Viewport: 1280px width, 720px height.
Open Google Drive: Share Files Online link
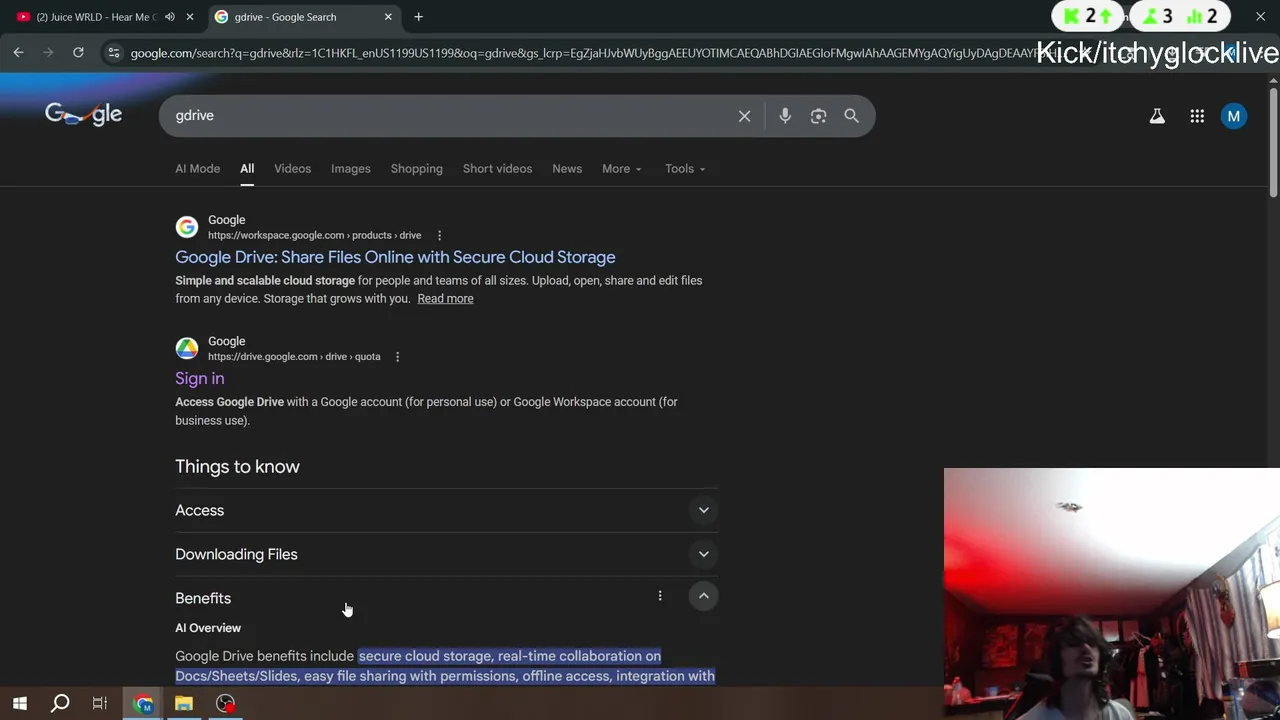click(x=395, y=257)
